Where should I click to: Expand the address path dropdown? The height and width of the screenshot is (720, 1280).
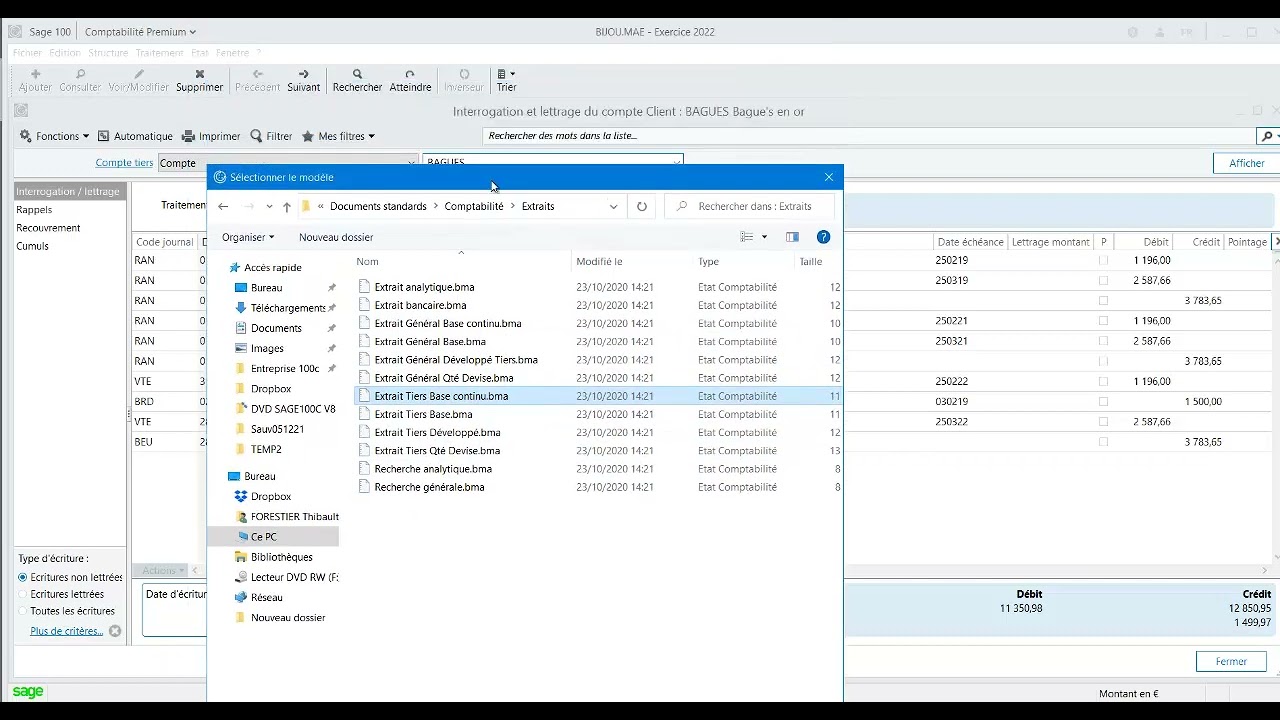[613, 207]
